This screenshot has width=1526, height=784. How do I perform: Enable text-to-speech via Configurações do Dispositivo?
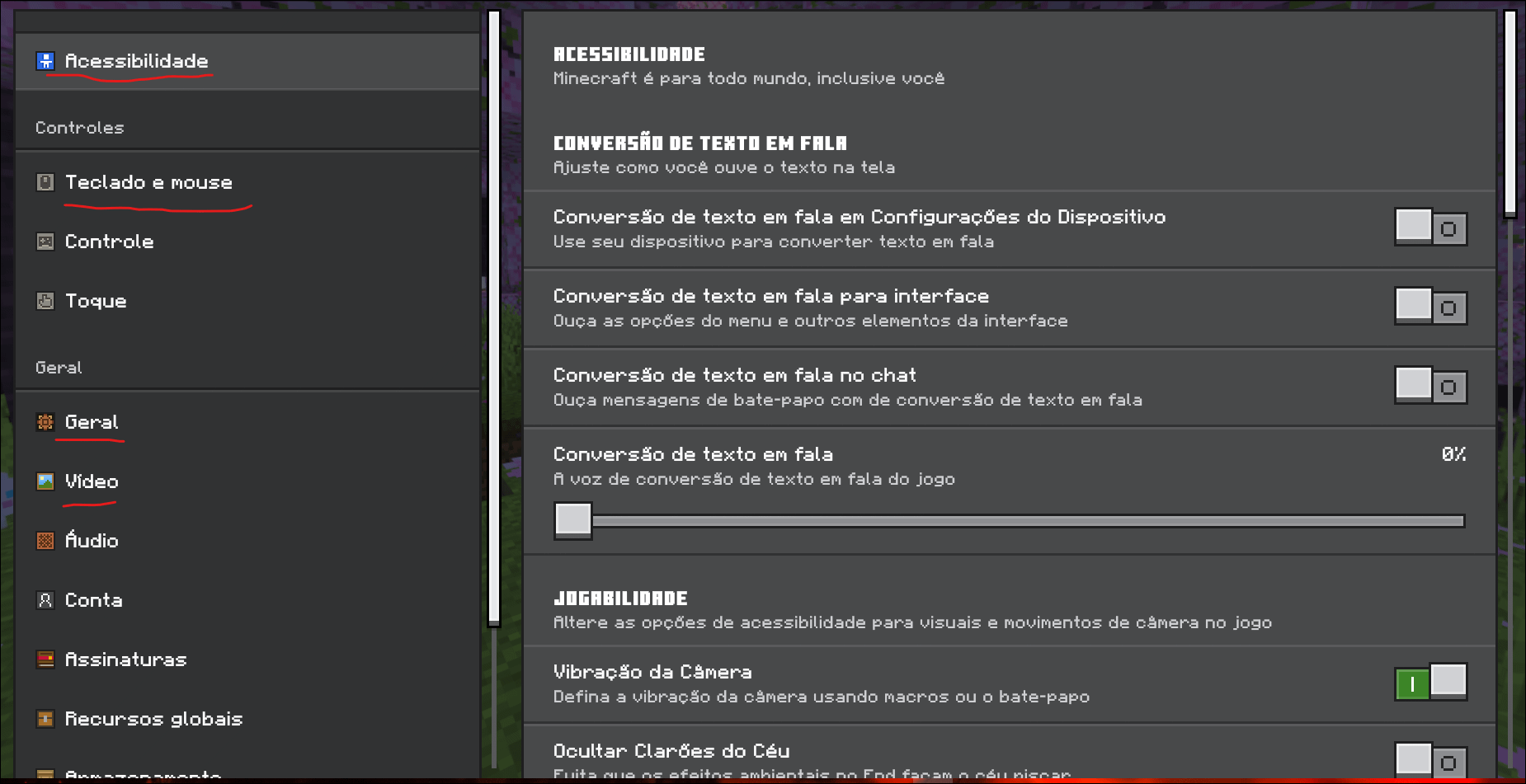(1431, 227)
